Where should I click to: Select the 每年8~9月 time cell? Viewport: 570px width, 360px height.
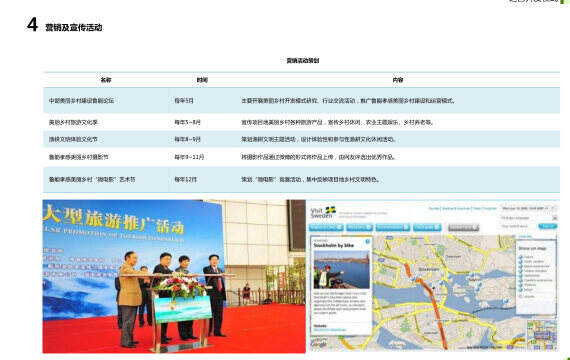tap(187, 139)
